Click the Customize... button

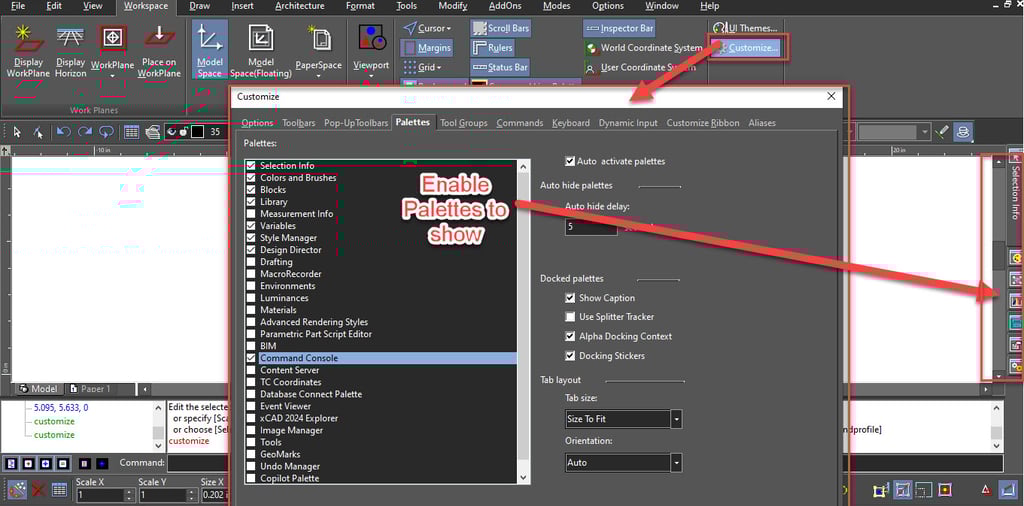[x=747, y=48]
